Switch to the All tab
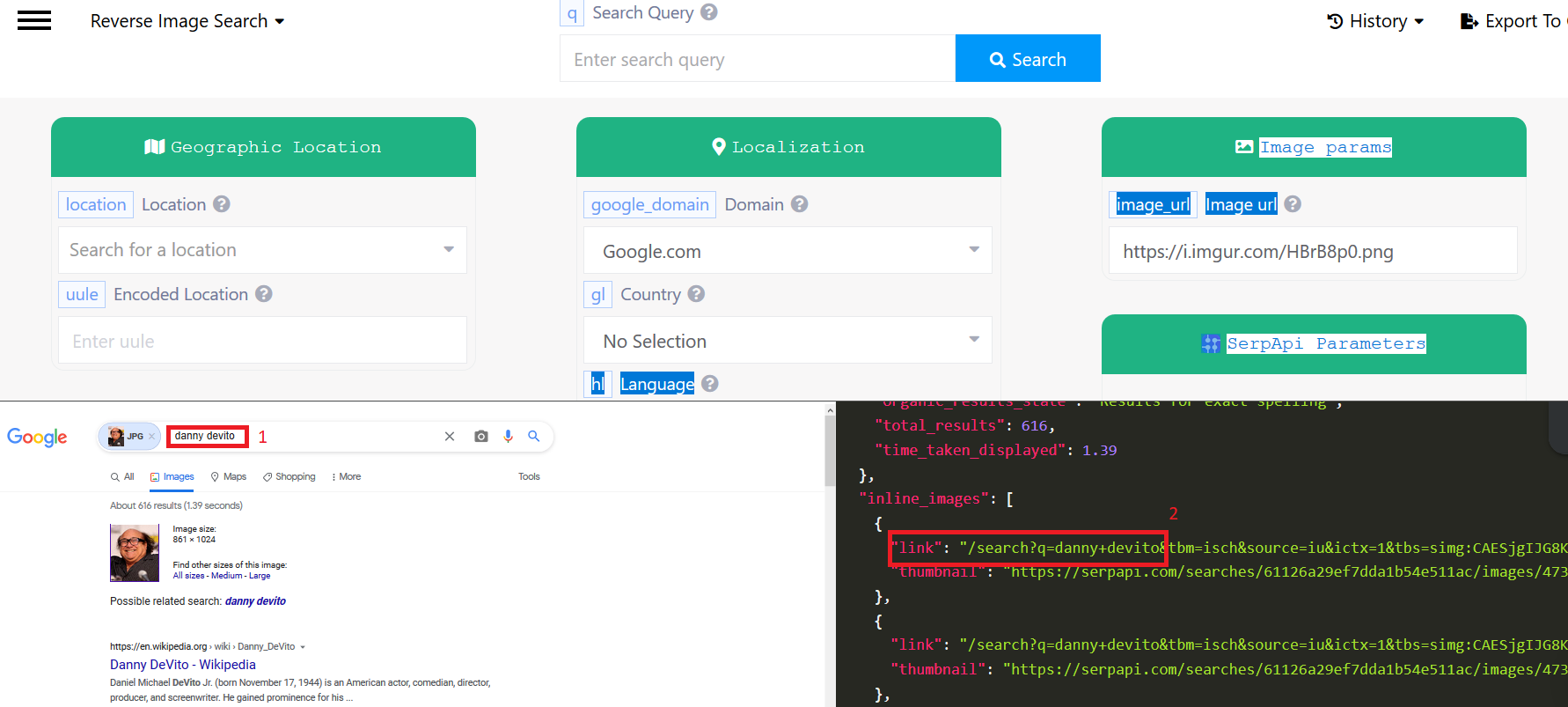The image size is (1568, 707). (x=122, y=476)
